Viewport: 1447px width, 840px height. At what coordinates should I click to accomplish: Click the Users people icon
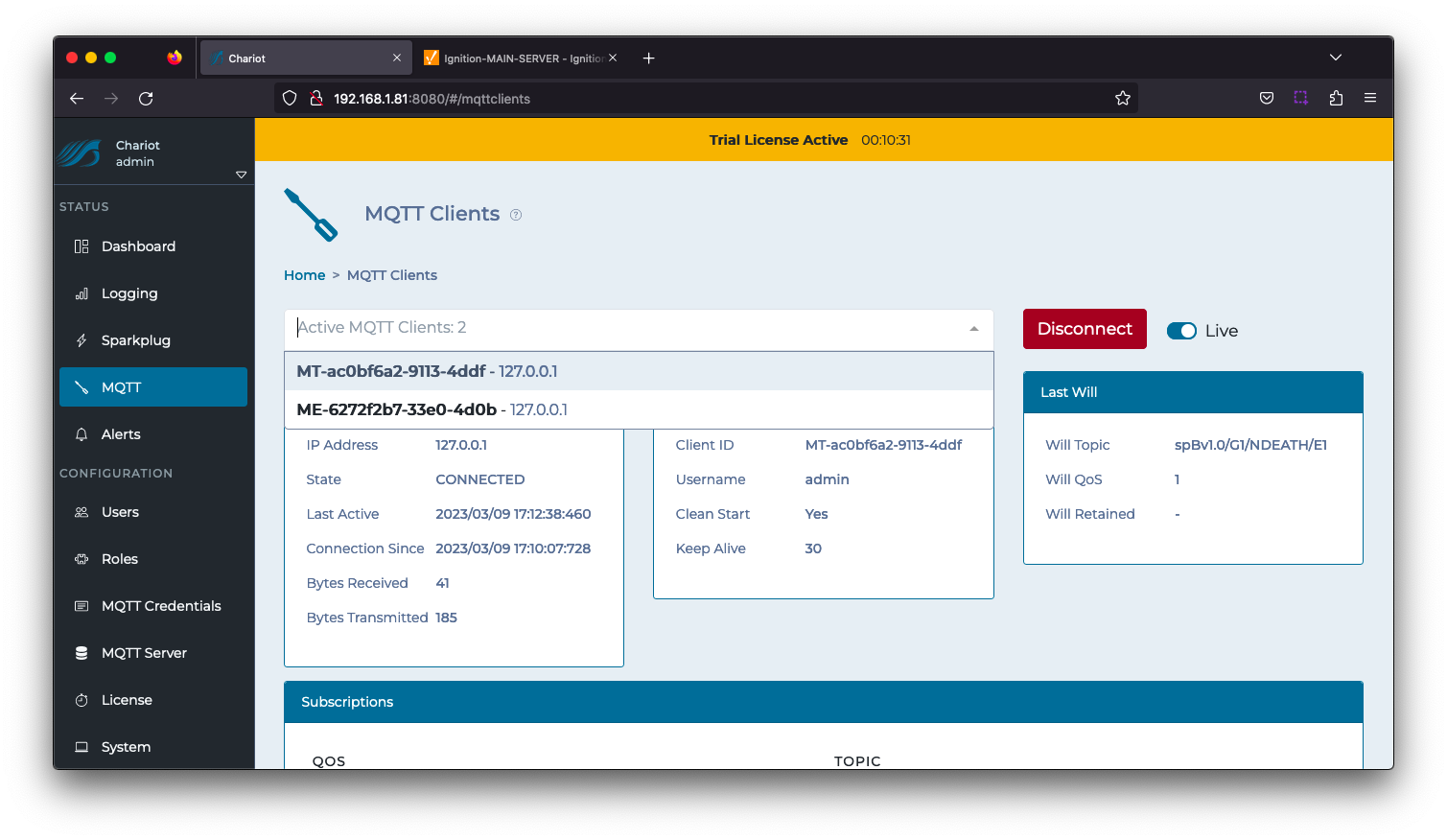pos(82,512)
